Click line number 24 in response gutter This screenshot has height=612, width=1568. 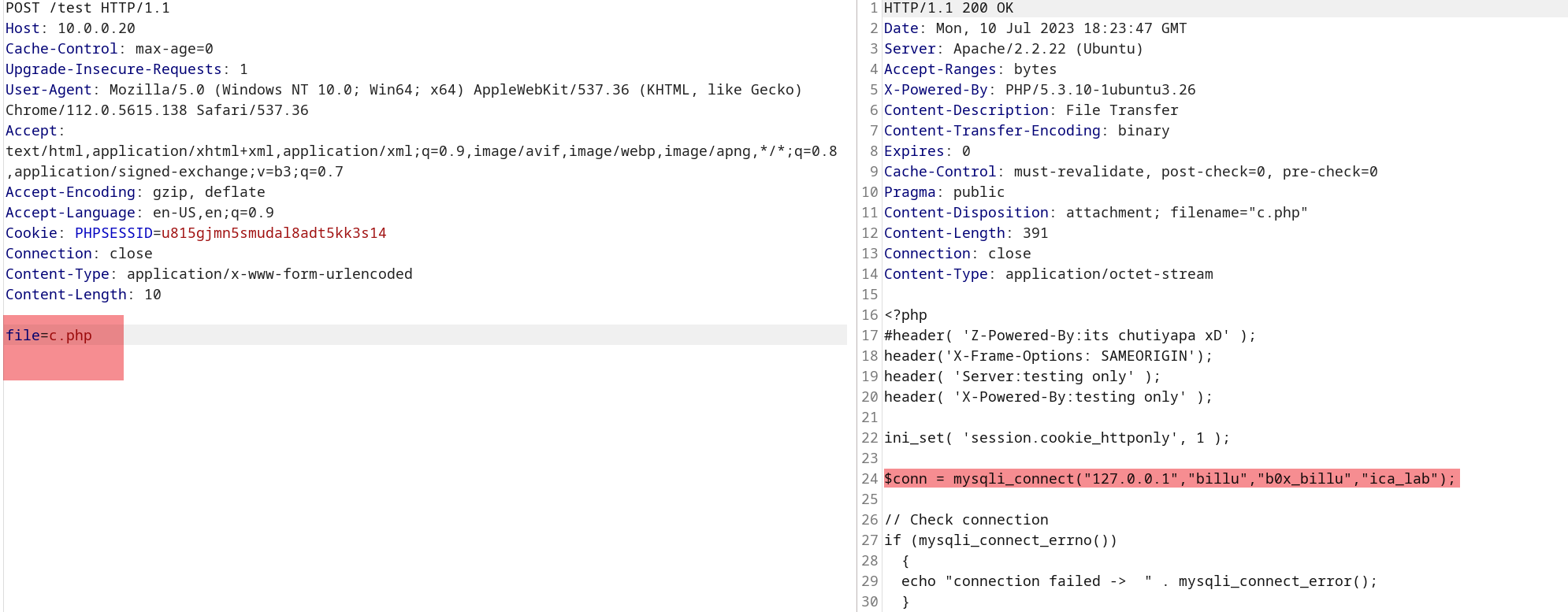tap(869, 479)
